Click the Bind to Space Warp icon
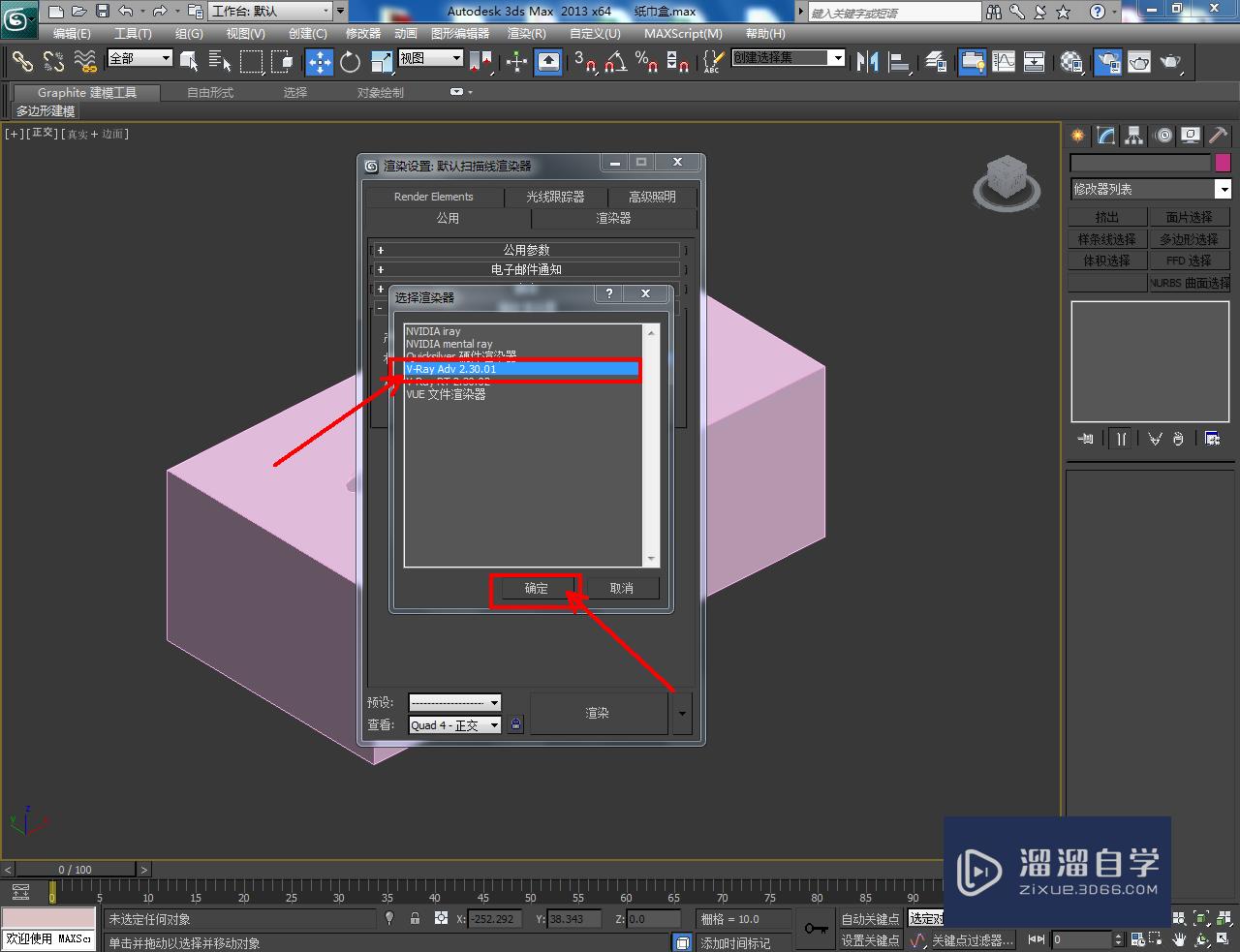 [86, 62]
